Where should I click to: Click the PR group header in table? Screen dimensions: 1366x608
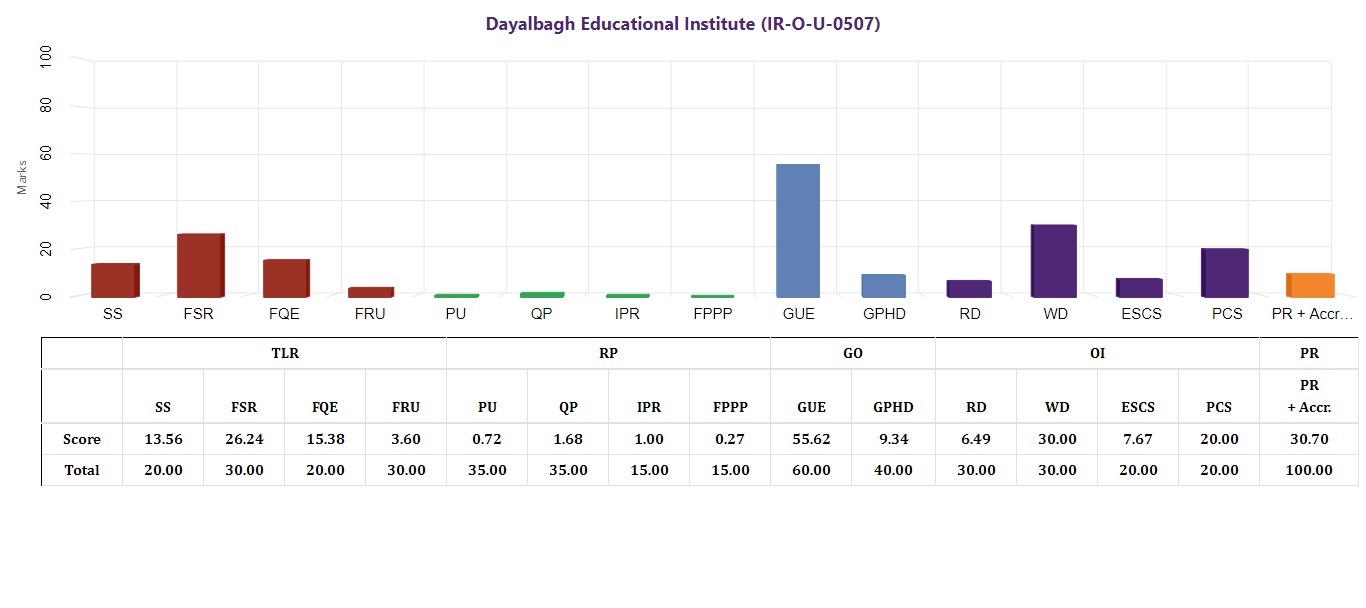(x=1309, y=353)
